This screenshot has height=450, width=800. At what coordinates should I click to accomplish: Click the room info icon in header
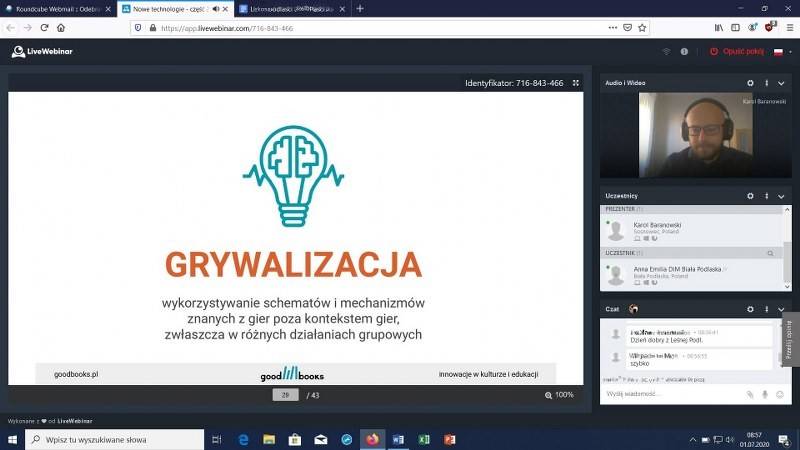685,51
